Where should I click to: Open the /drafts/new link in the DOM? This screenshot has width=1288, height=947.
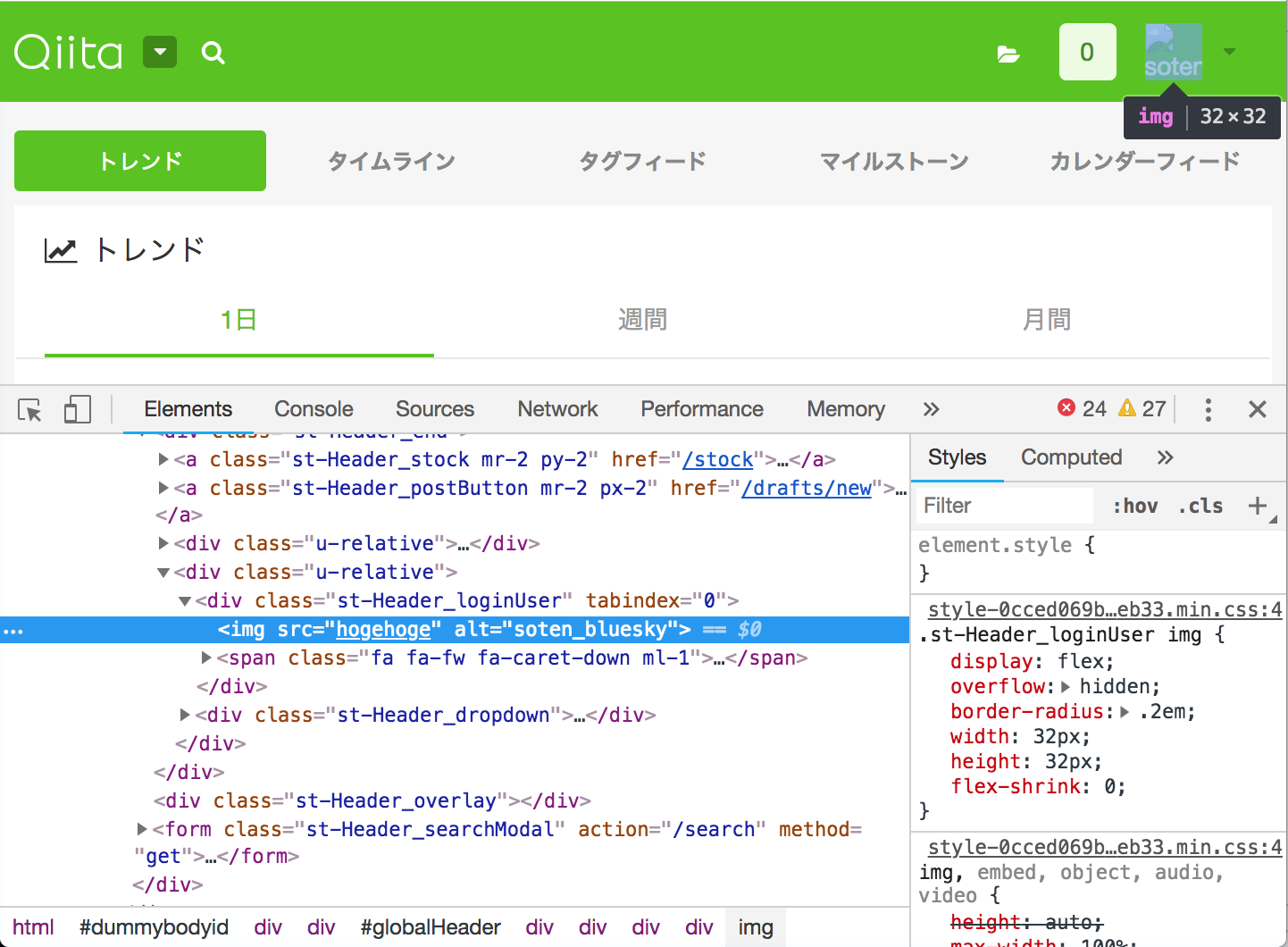(x=807, y=488)
